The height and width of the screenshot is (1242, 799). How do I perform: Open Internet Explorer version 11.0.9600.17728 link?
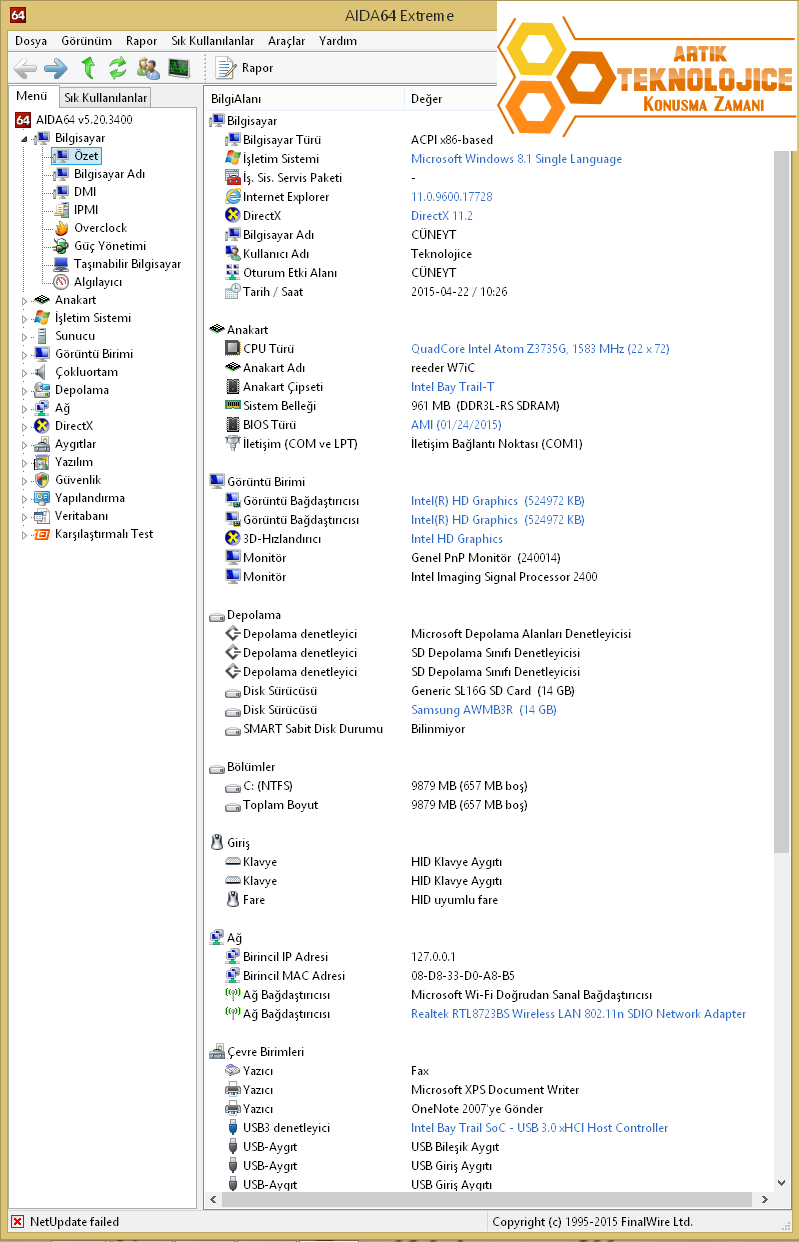pyautogui.click(x=452, y=197)
